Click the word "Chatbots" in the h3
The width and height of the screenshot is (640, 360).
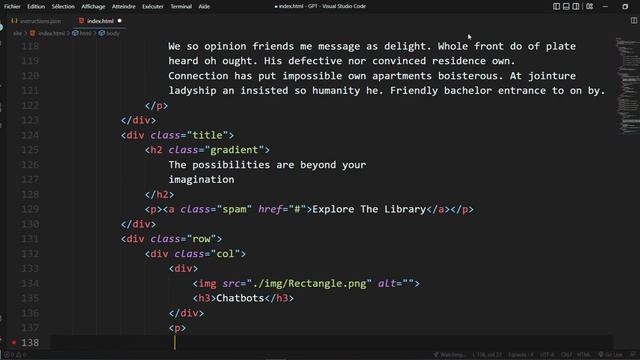(240, 298)
